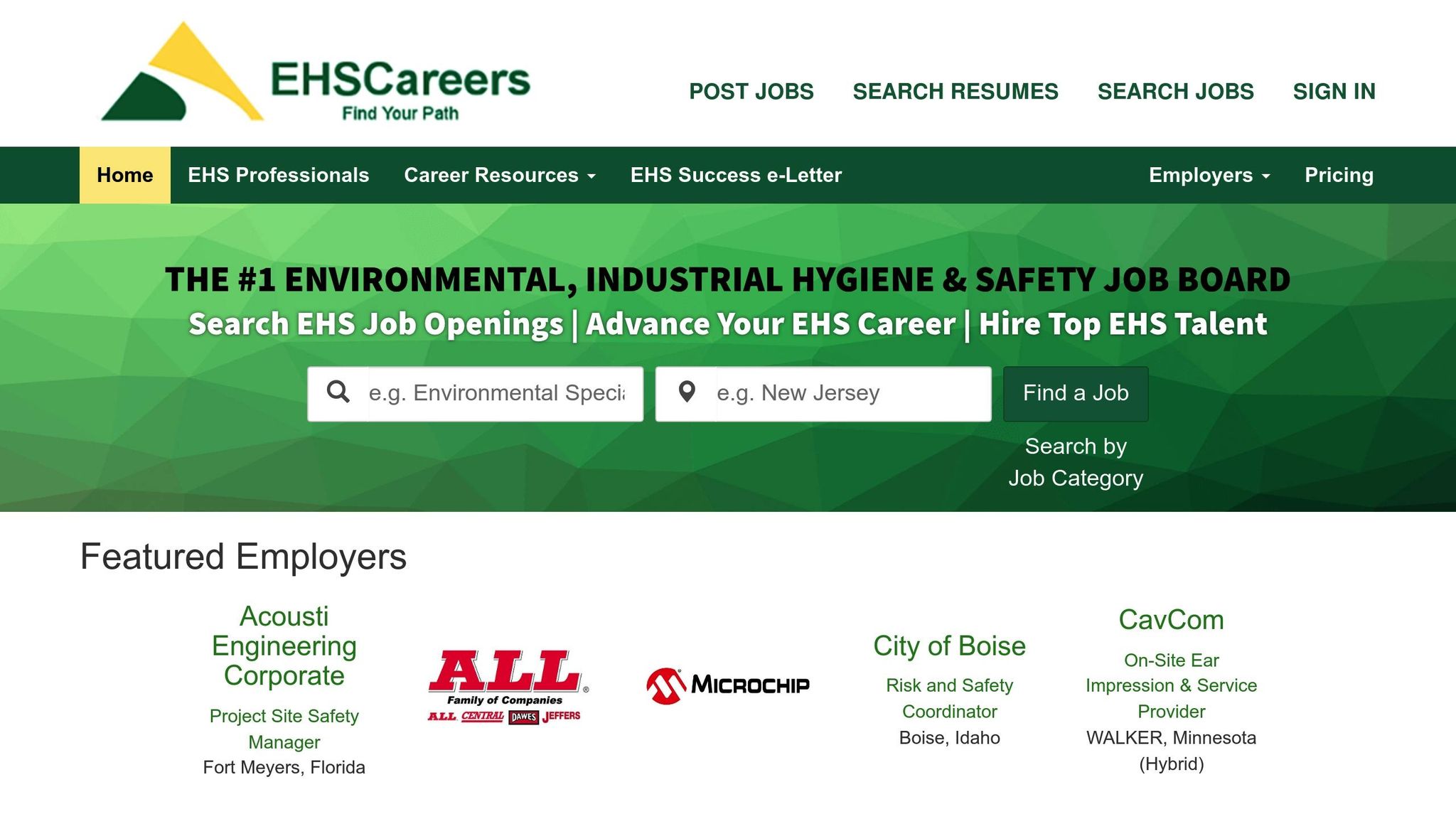Open the Microchip employer logo

(727, 685)
